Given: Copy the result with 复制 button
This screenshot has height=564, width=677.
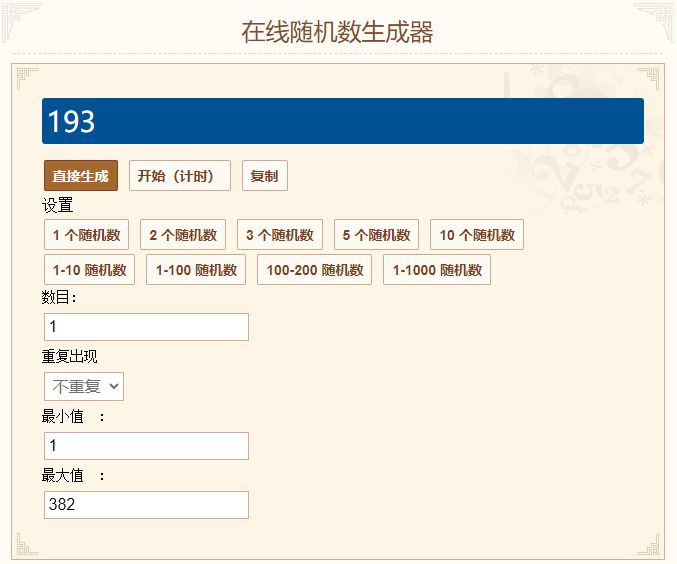Looking at the screenshot, I should click(265, 175).
